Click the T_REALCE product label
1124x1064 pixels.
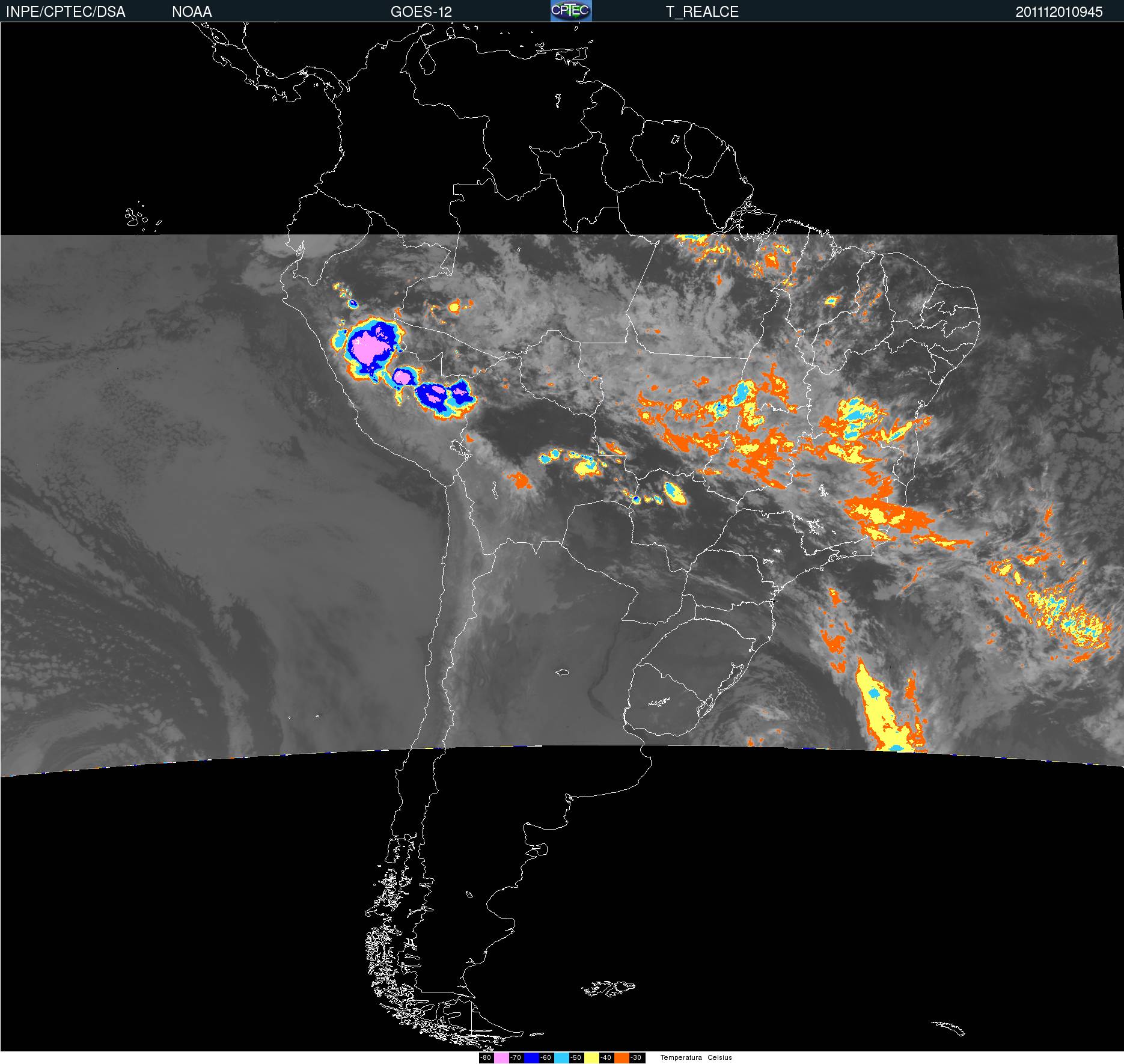tap(702, 11)
